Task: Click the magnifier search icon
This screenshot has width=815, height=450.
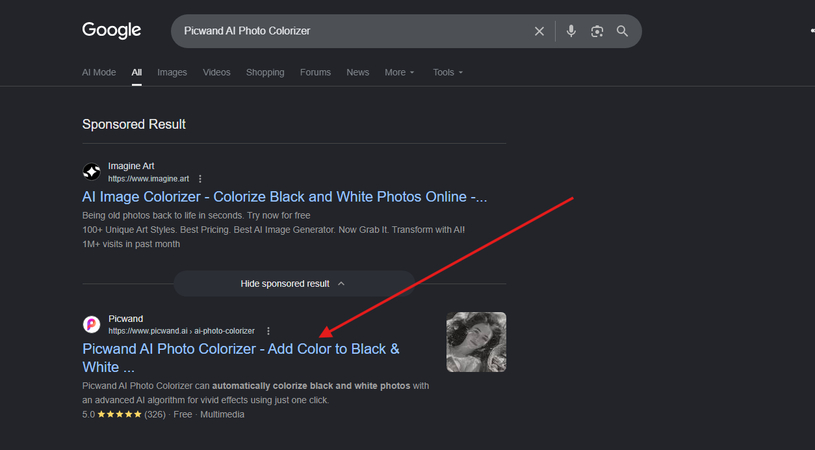Action: (622, 31)
